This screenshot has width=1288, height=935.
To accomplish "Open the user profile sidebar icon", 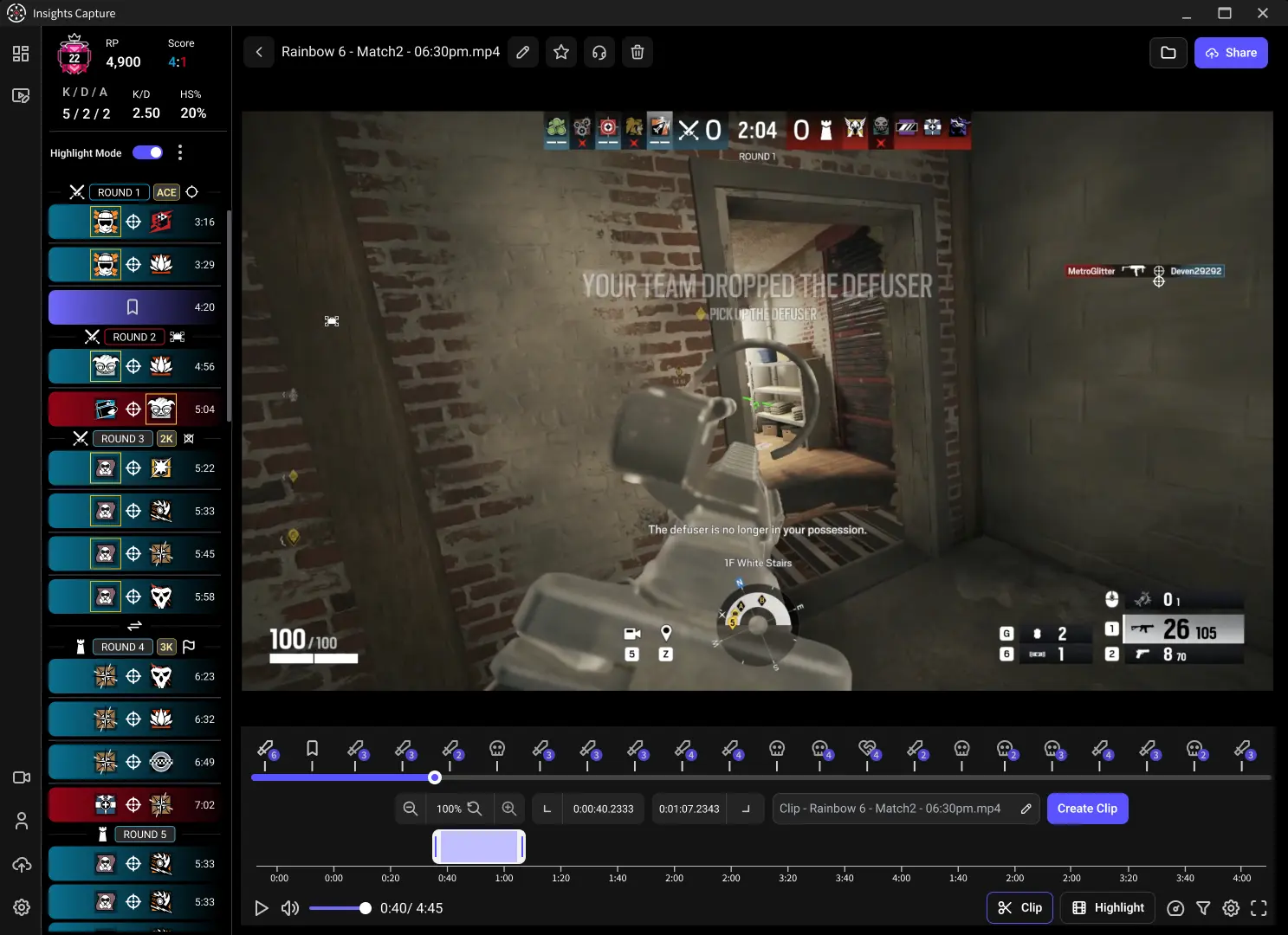I will (x=22, y=821).
